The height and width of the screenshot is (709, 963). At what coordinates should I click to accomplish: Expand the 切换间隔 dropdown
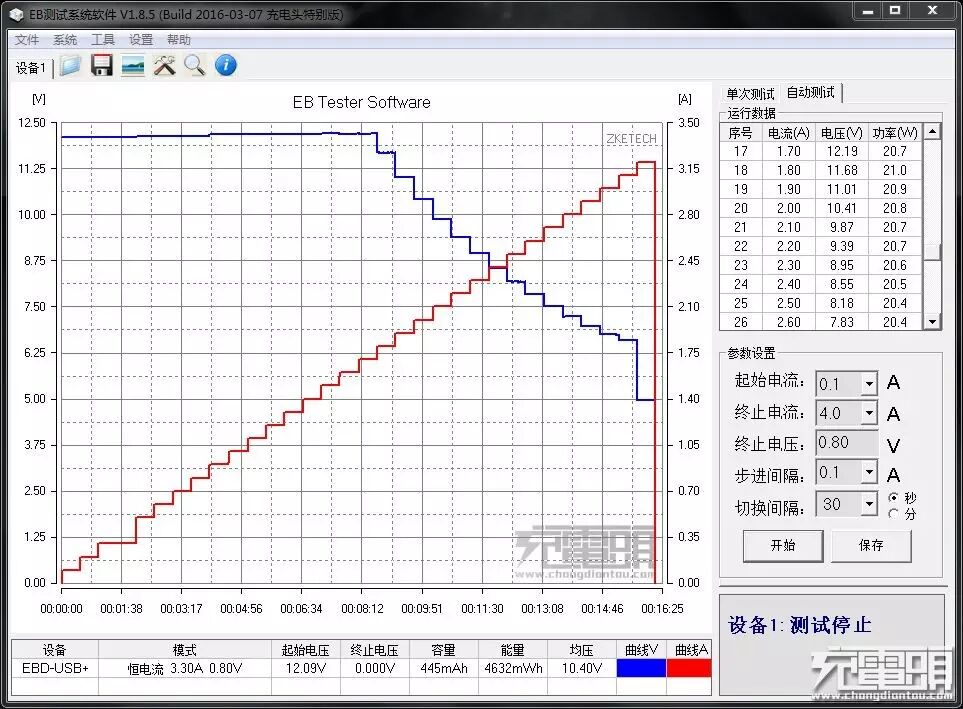(x=869, y=504)
